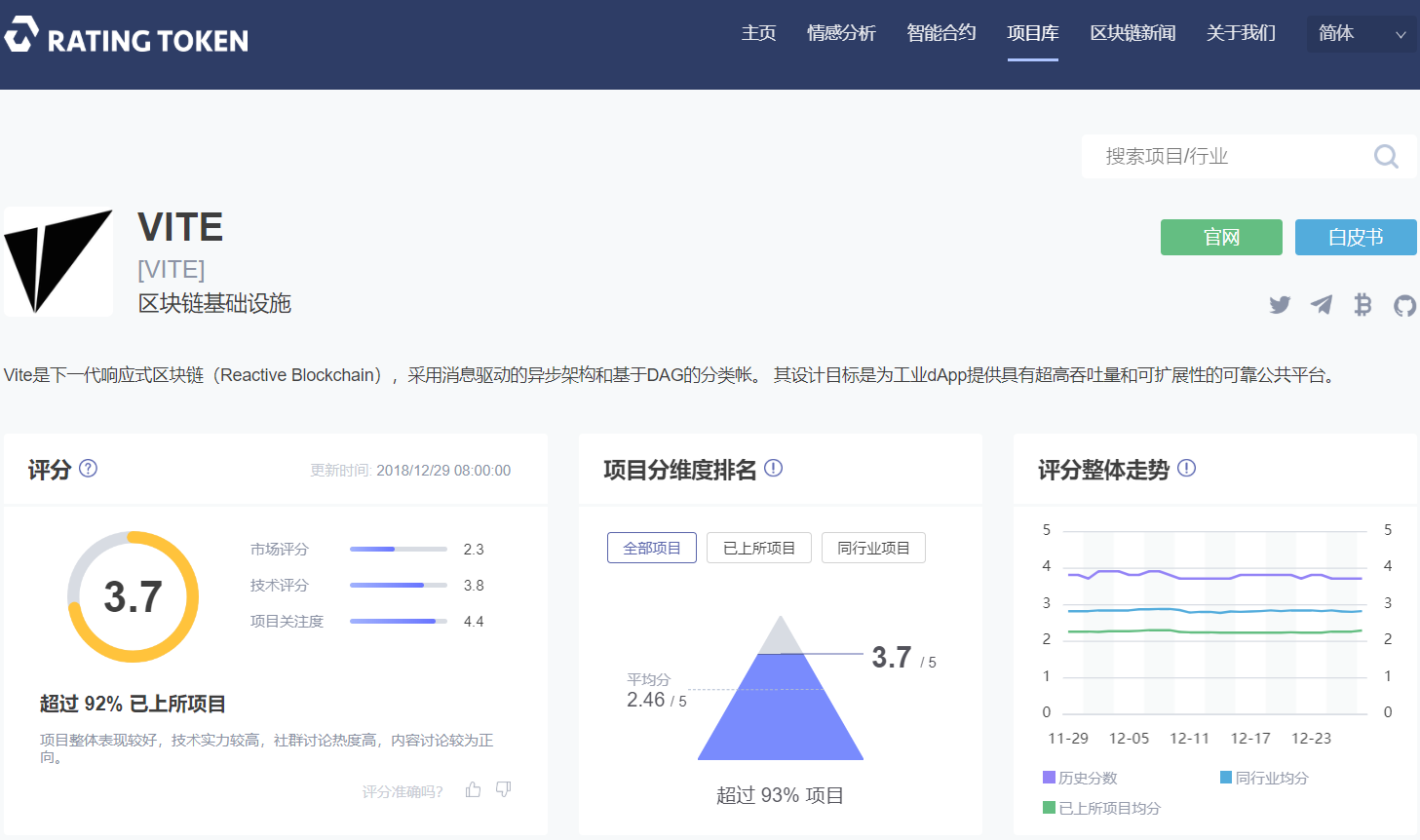The width and height of the screenshot is (1420, 840).
Task: Click the 区块链基础设施 category label
Action: [214, 303]
